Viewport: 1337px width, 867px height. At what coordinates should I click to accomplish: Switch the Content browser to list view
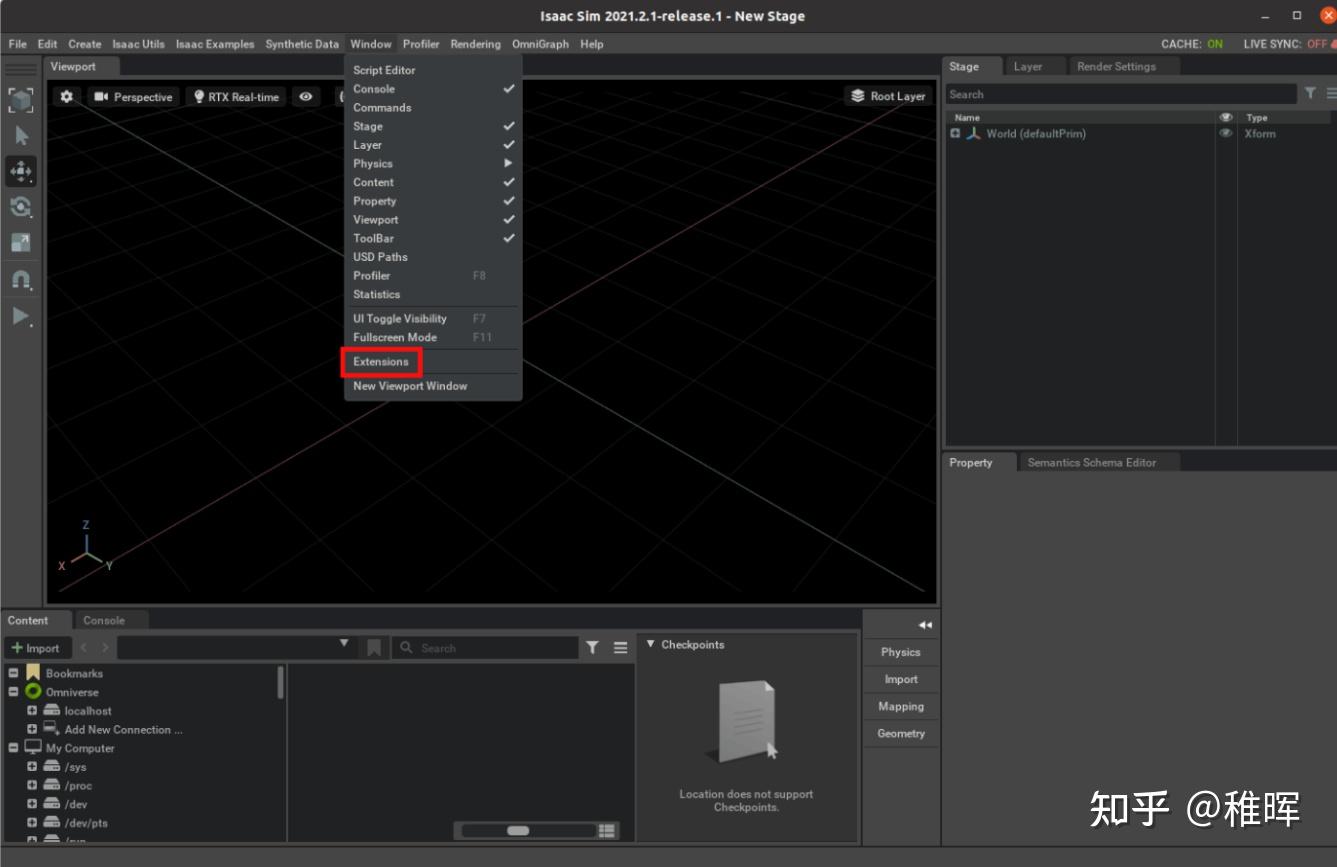coord(607,831)
